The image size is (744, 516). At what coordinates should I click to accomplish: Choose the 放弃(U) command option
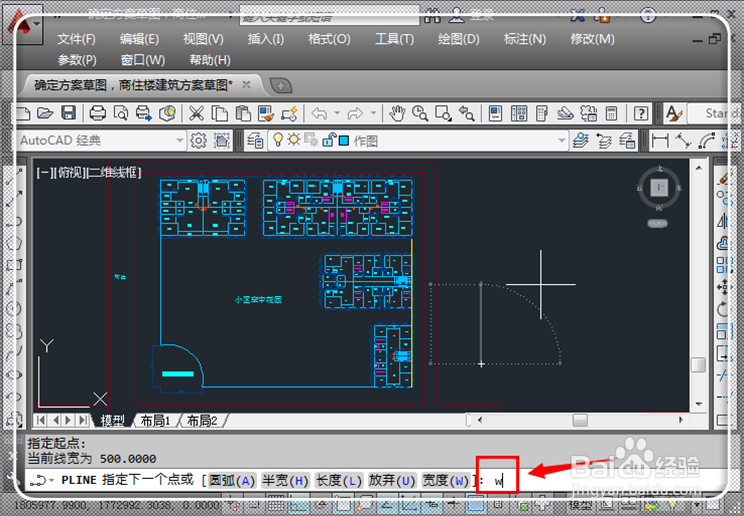(392, 481)
